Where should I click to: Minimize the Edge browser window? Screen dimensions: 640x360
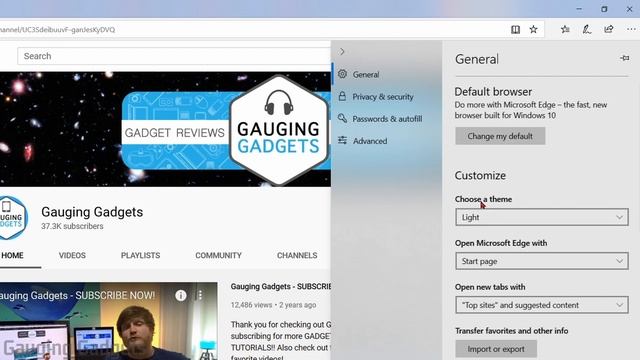(579, 9)
